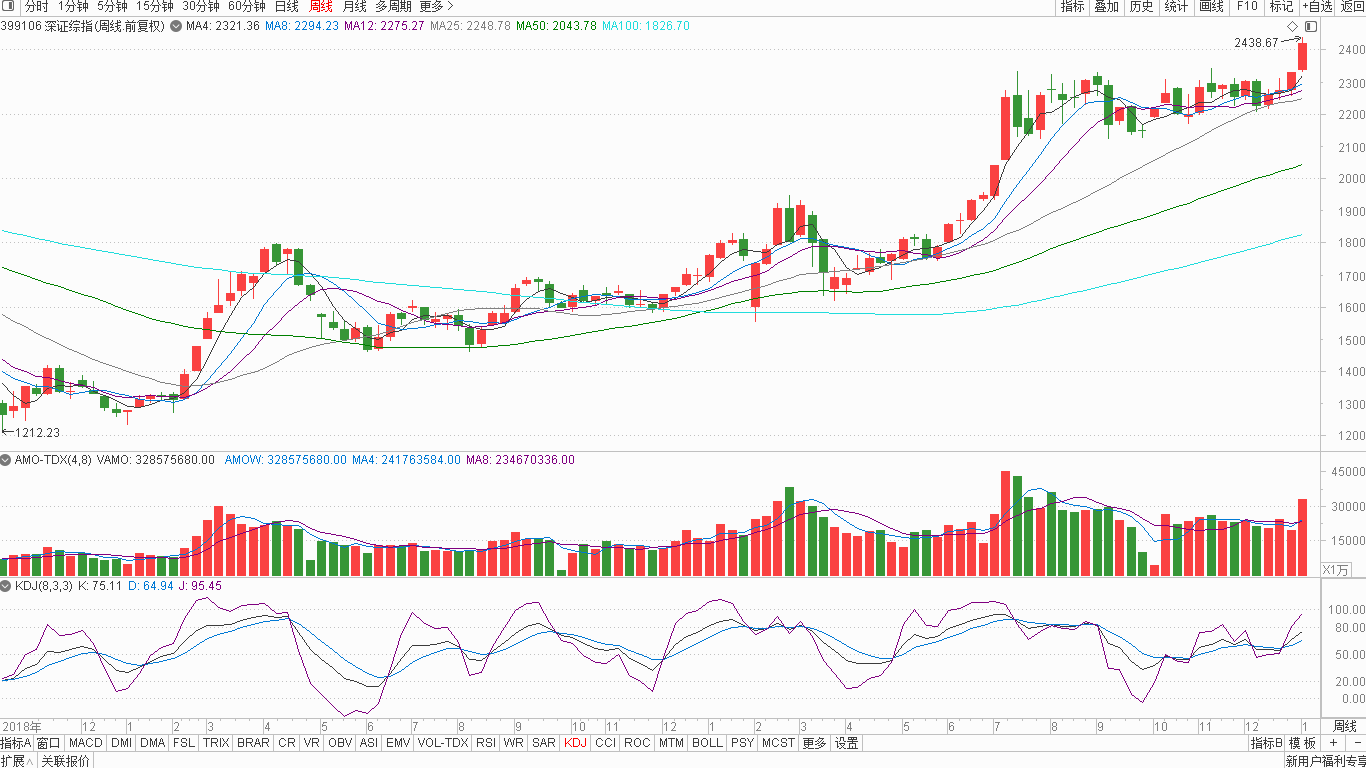1366x768 pixels.
Task: Select the CR indicator
Action: click(x=287, y=743)
